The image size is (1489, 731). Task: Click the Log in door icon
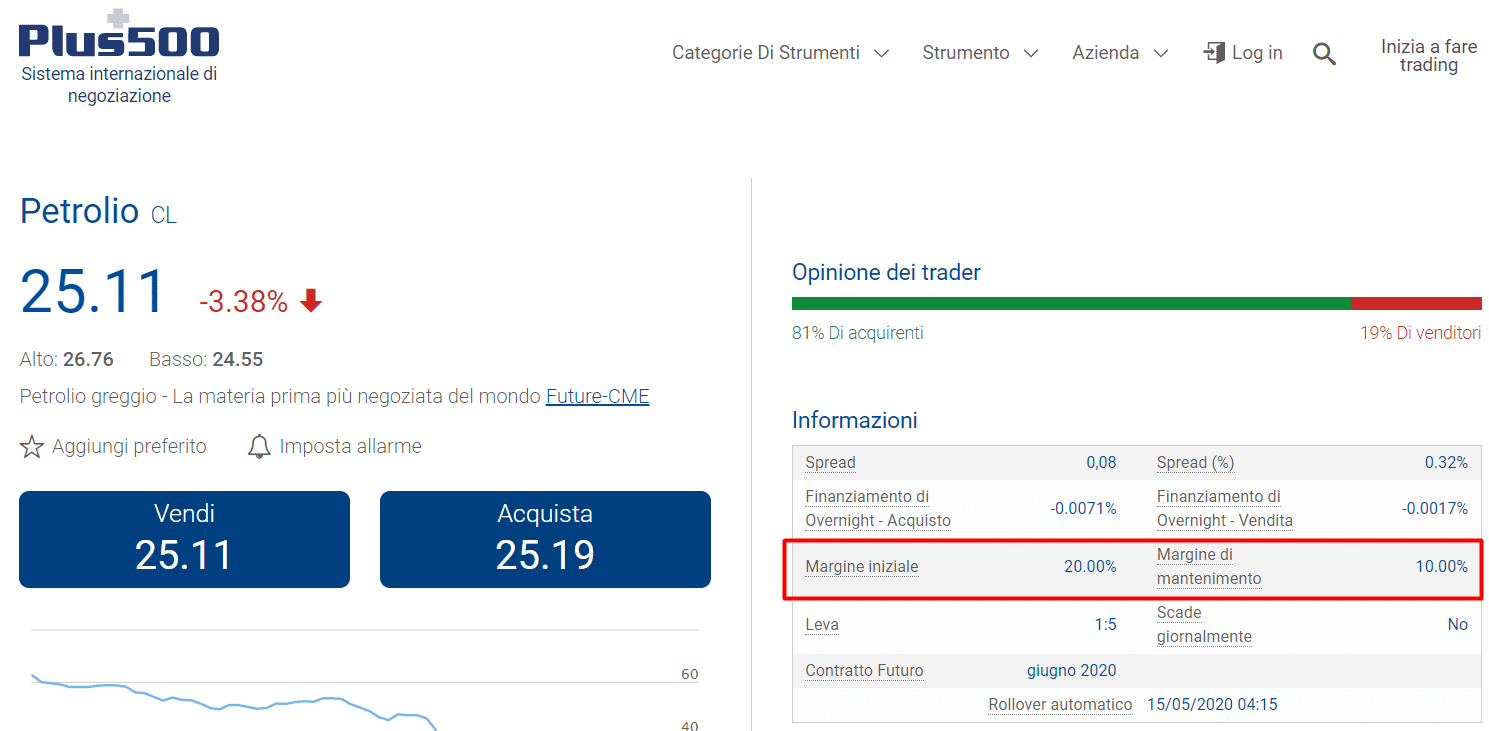click(1214, 53)
